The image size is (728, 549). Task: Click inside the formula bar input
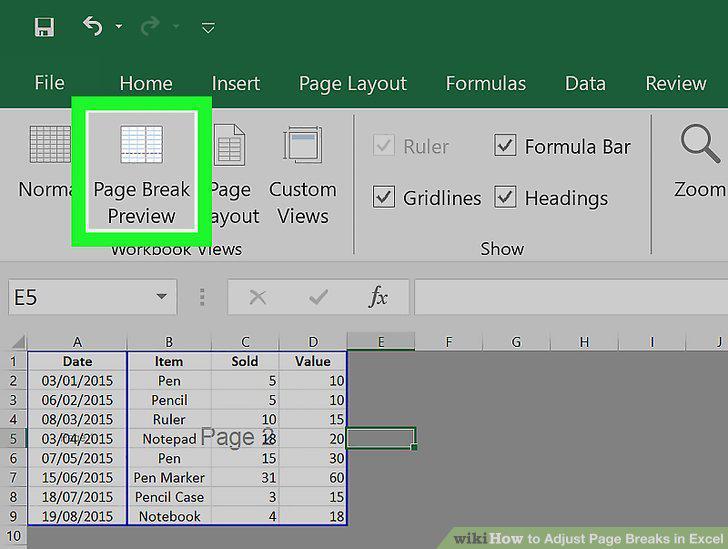point(571,297)
